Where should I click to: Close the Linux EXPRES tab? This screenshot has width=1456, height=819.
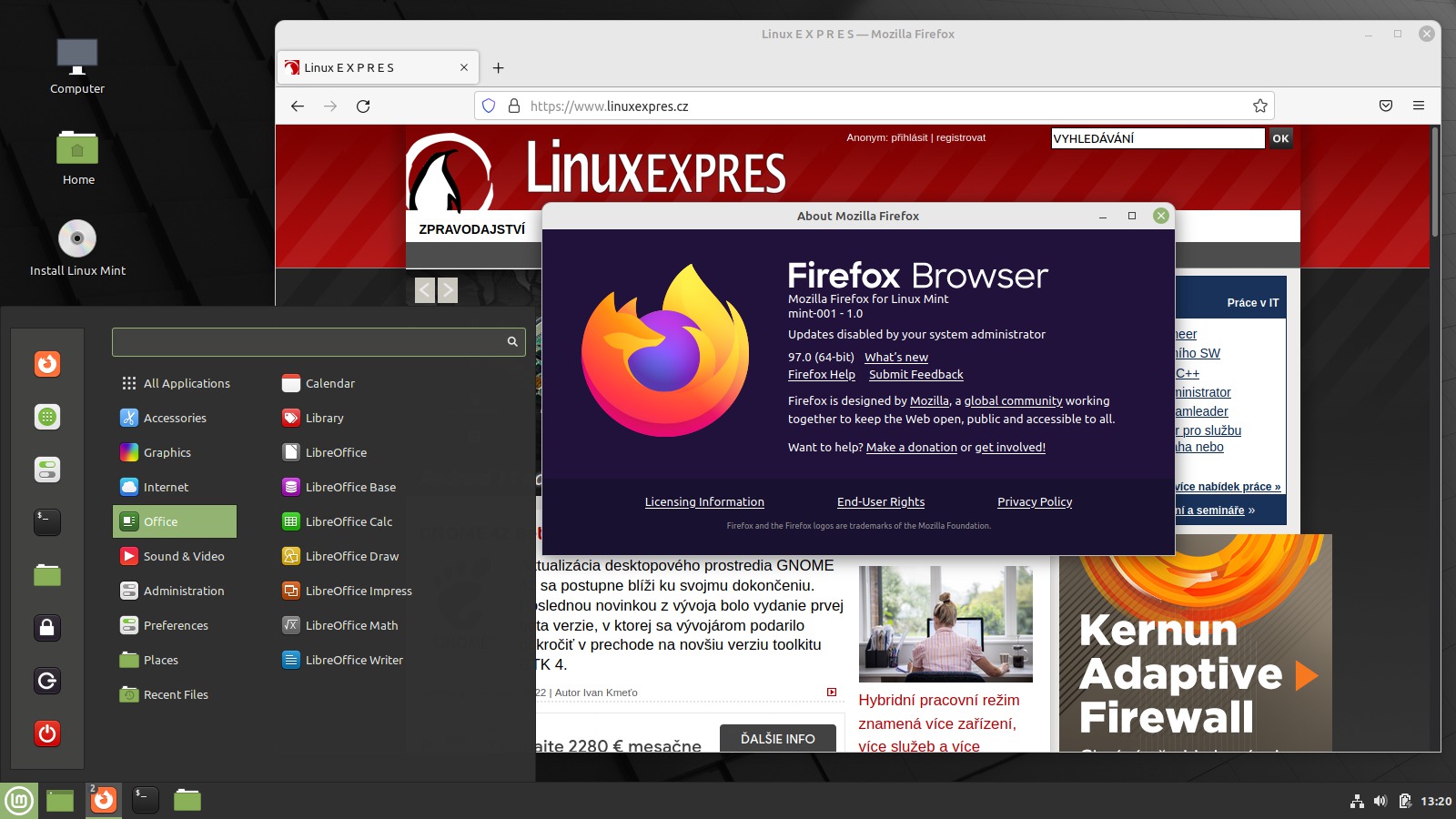(x=464, y=68)
